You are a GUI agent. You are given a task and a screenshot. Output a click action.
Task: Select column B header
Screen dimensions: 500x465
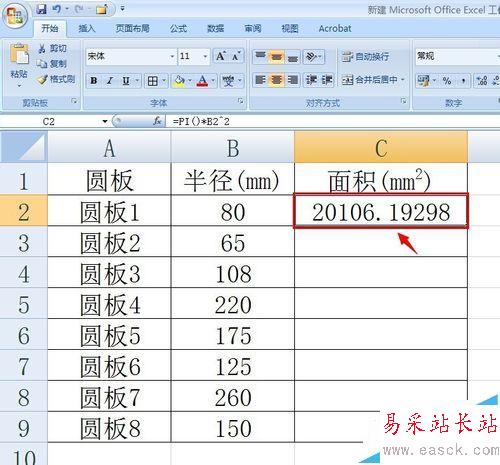(x=233, y=147)
